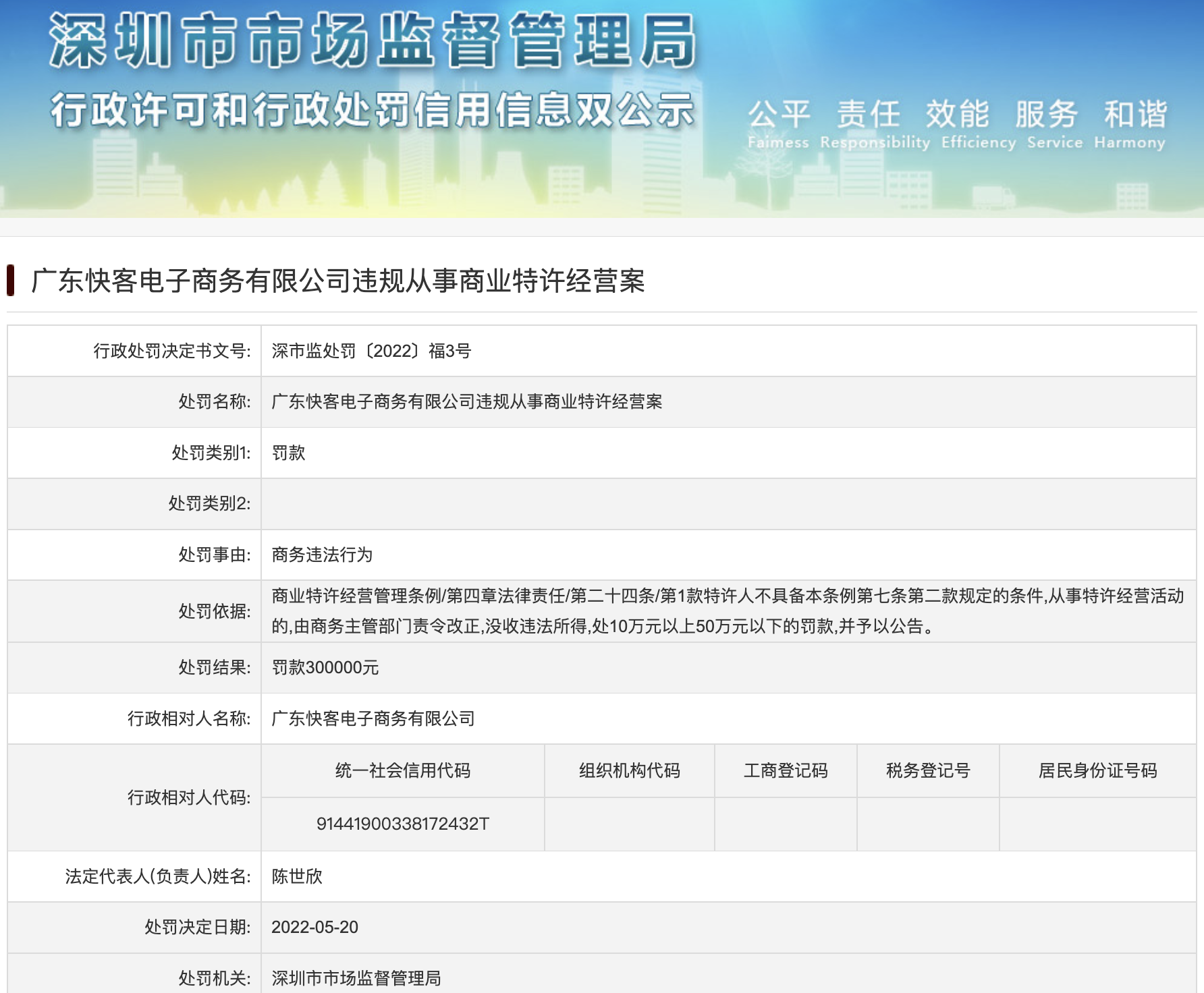Image resolution: width=1204 pixels, height=993 pixels.
Task: Click the English word Responsibility in the banner
Action: coord(875,142)
